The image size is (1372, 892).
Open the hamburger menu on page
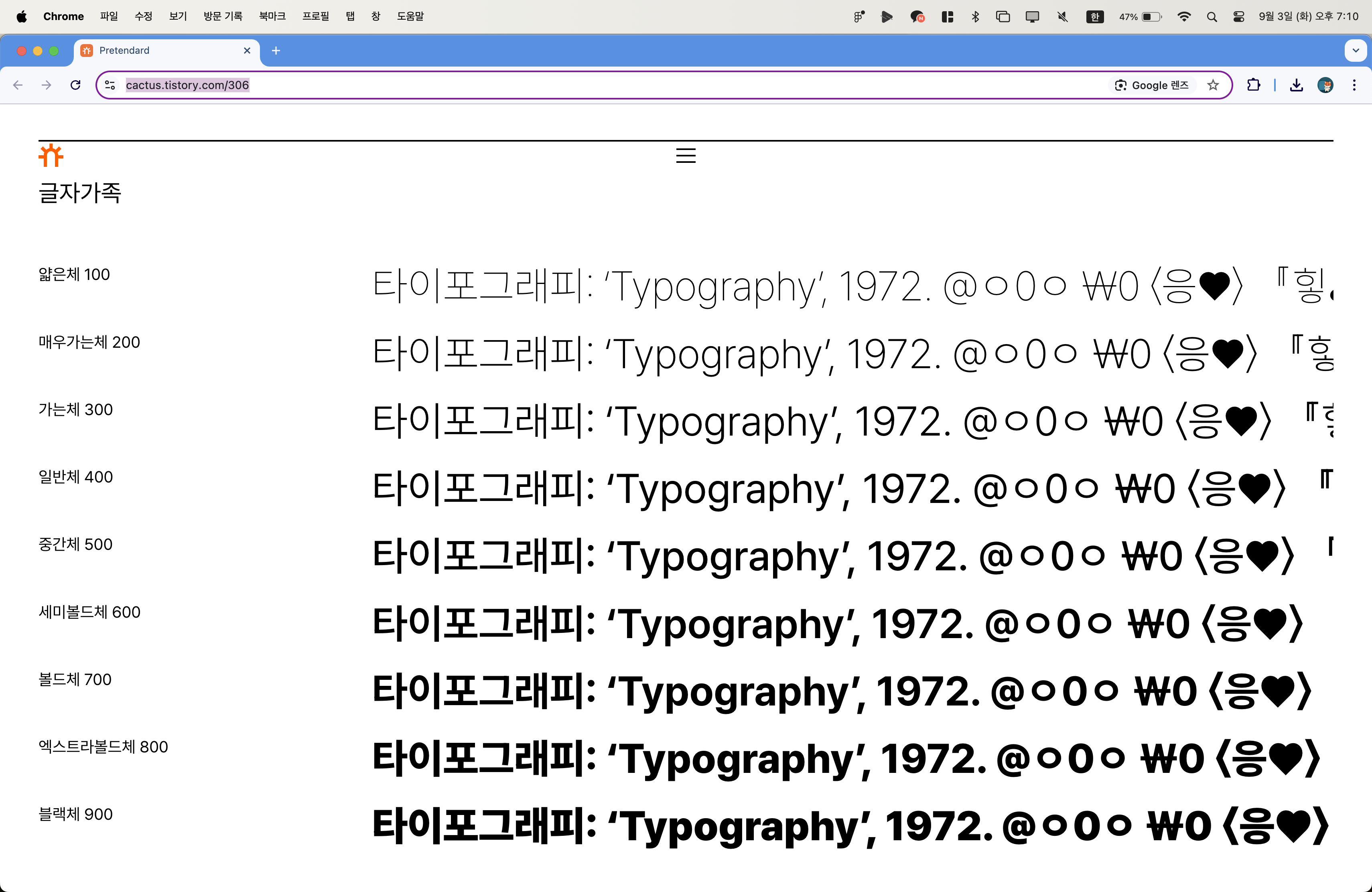click(686, 156)
